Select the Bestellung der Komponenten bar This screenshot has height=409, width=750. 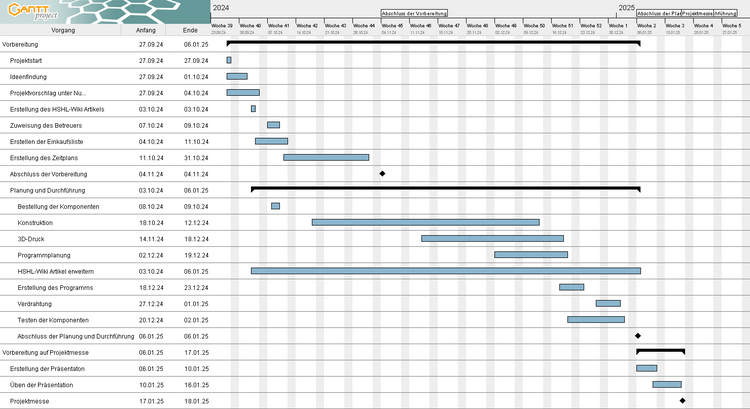coord(275,206)
